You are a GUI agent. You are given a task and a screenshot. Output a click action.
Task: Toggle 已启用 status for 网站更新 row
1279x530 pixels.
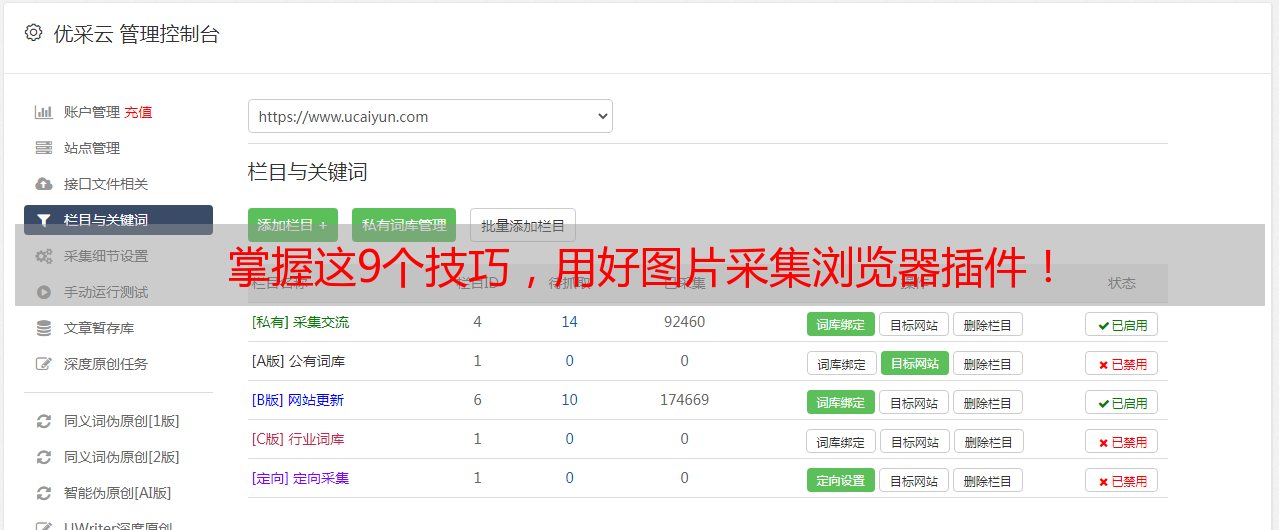(x=1121, y=402)
